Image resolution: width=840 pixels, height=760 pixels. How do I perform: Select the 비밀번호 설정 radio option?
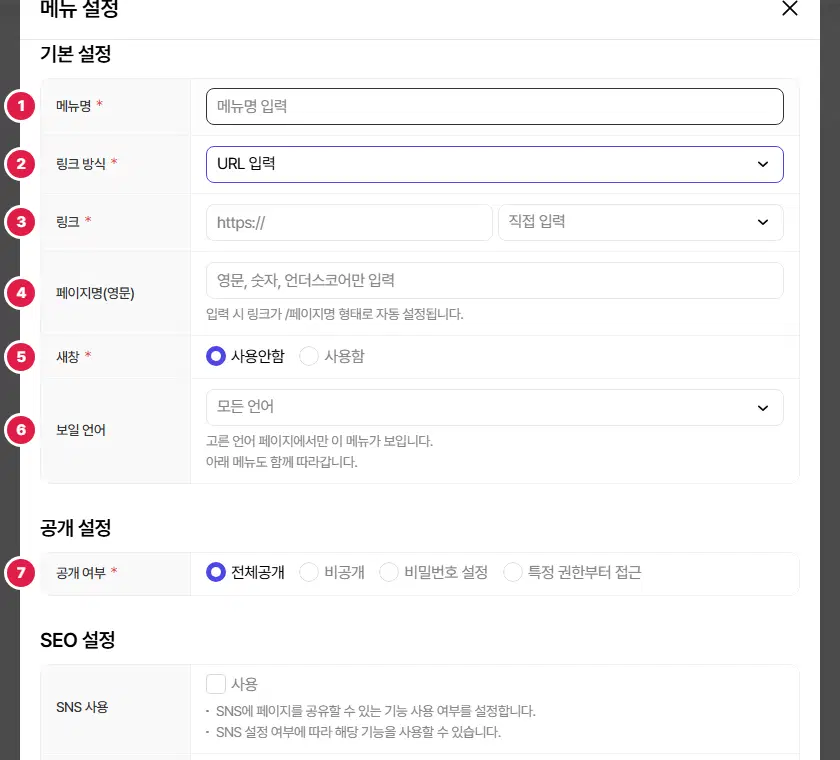point(389,572)
